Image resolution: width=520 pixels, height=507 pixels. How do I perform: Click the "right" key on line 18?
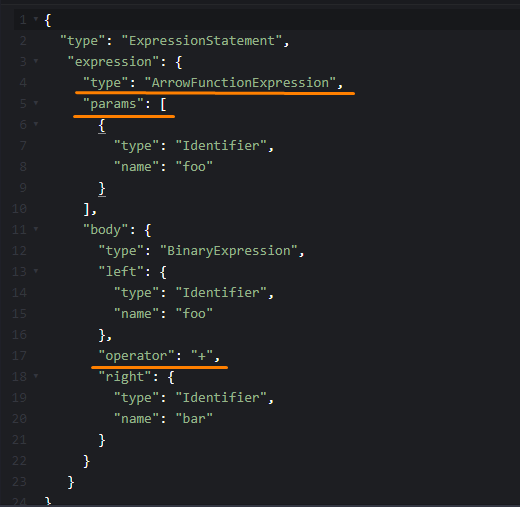(125, 377)
